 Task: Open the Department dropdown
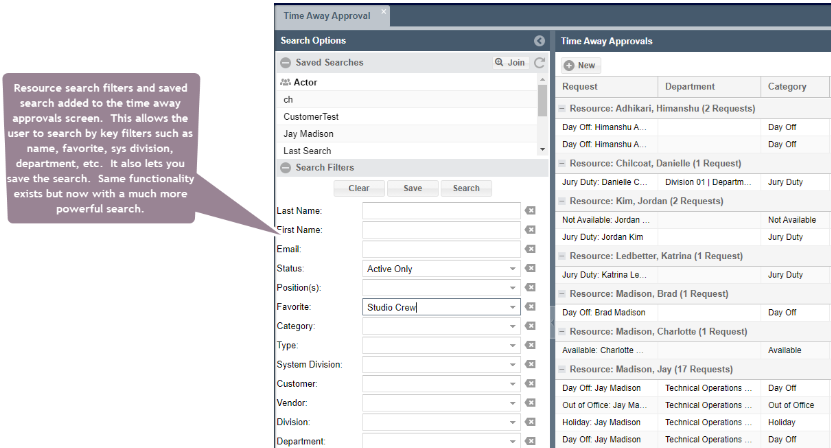pyautogui.click(x=512, y=441)
